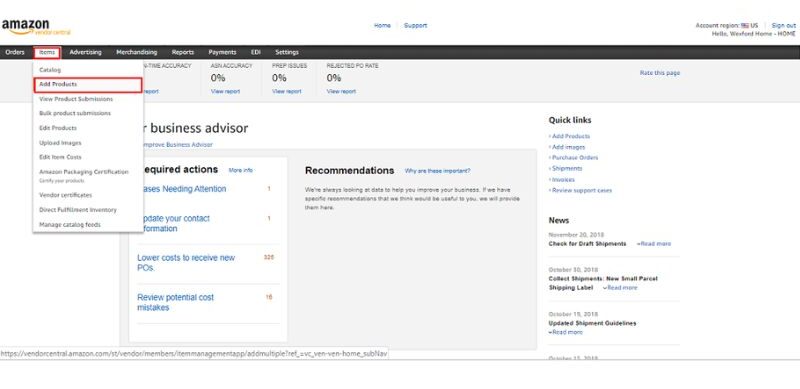Open Amazon Packaging Certification
Screen dimensions: 800x389
[x=84, y=172]
